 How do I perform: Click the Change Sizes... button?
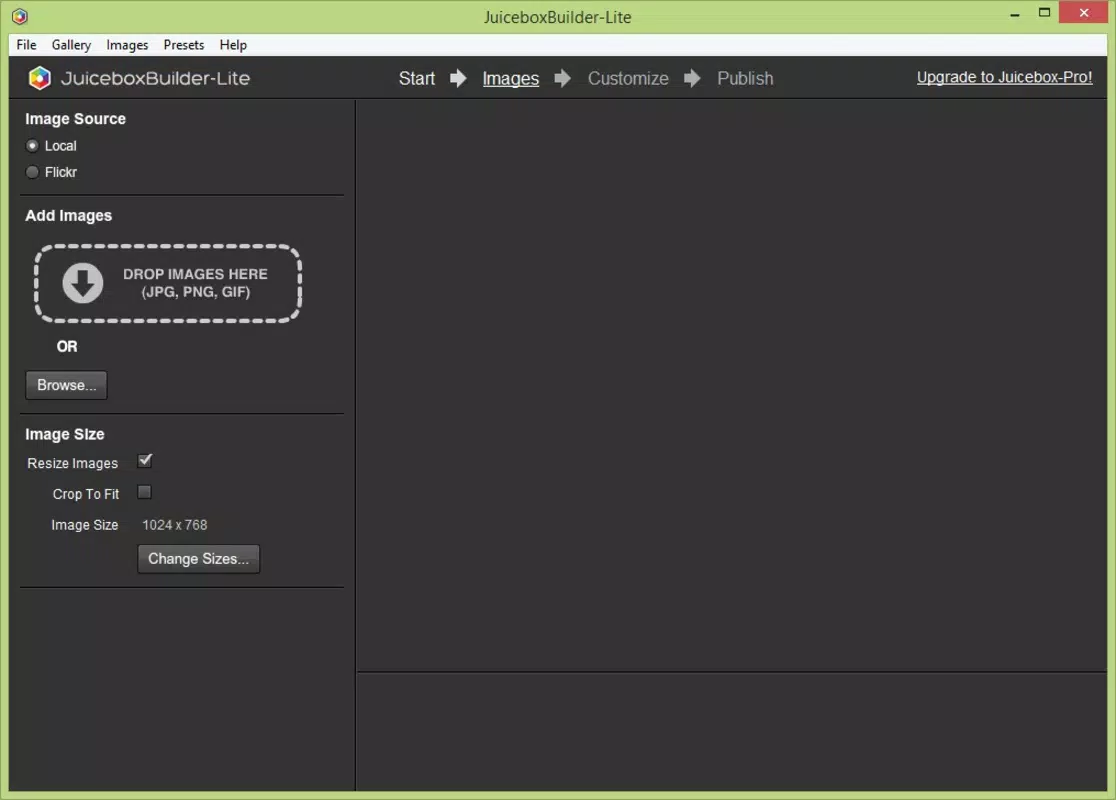pyautogui.click(x=199, y=559)
